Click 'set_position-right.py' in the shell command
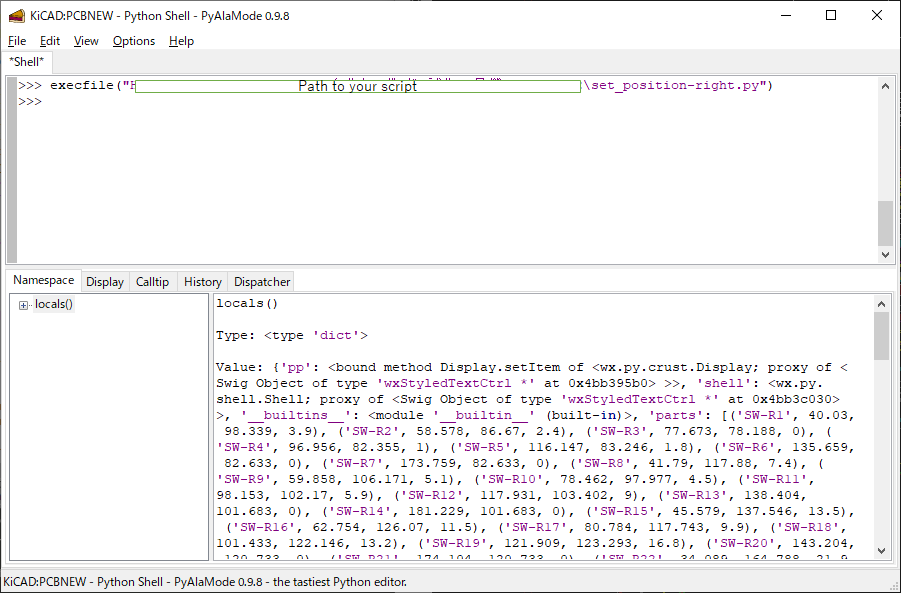This screenshot has height=593, width=901. pyautogui.click(x=675, y=86)
